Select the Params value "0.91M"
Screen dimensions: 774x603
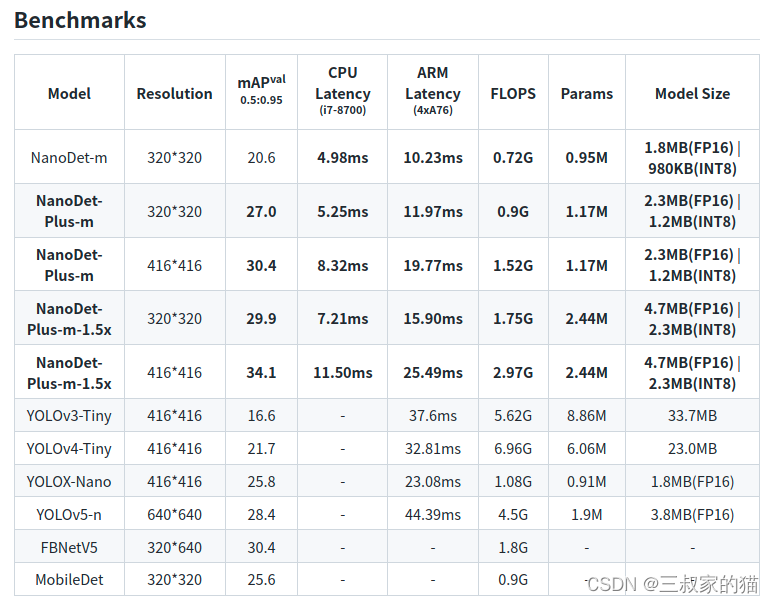(x=586, y=482)
